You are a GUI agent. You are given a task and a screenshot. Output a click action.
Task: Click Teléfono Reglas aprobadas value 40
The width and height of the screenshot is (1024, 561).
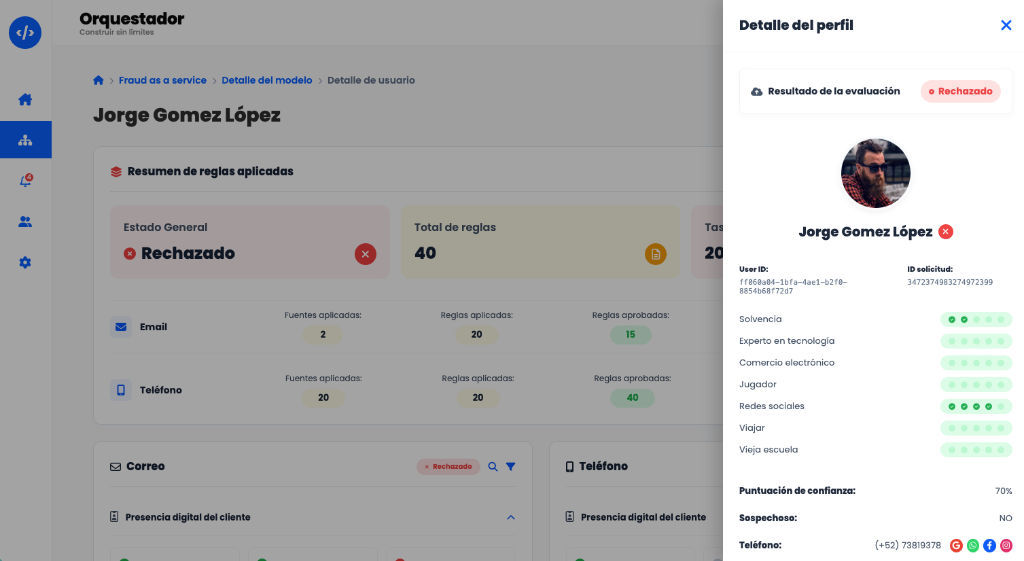pyautogui.click(x=632, y=397)
